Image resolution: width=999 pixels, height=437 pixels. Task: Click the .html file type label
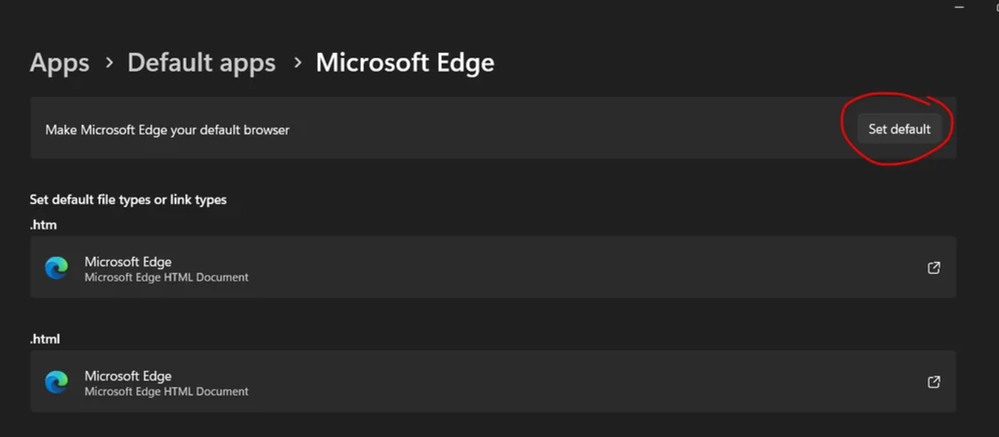click(45, 339)
